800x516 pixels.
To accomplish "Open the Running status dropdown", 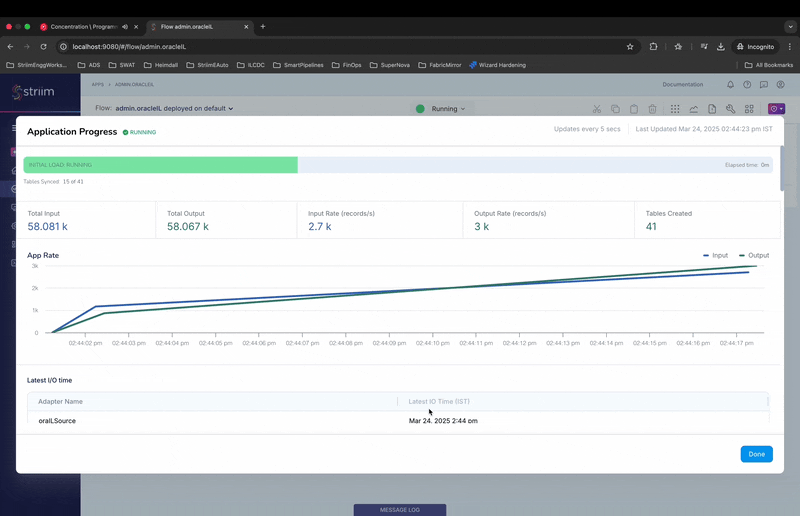I will 442,109.
